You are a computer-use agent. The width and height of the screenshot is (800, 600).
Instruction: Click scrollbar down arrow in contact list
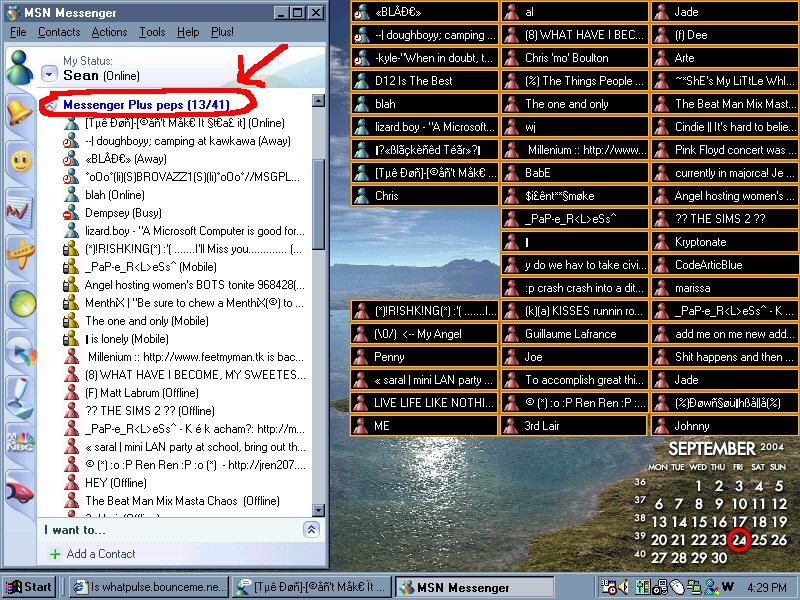tap(318, 510)
